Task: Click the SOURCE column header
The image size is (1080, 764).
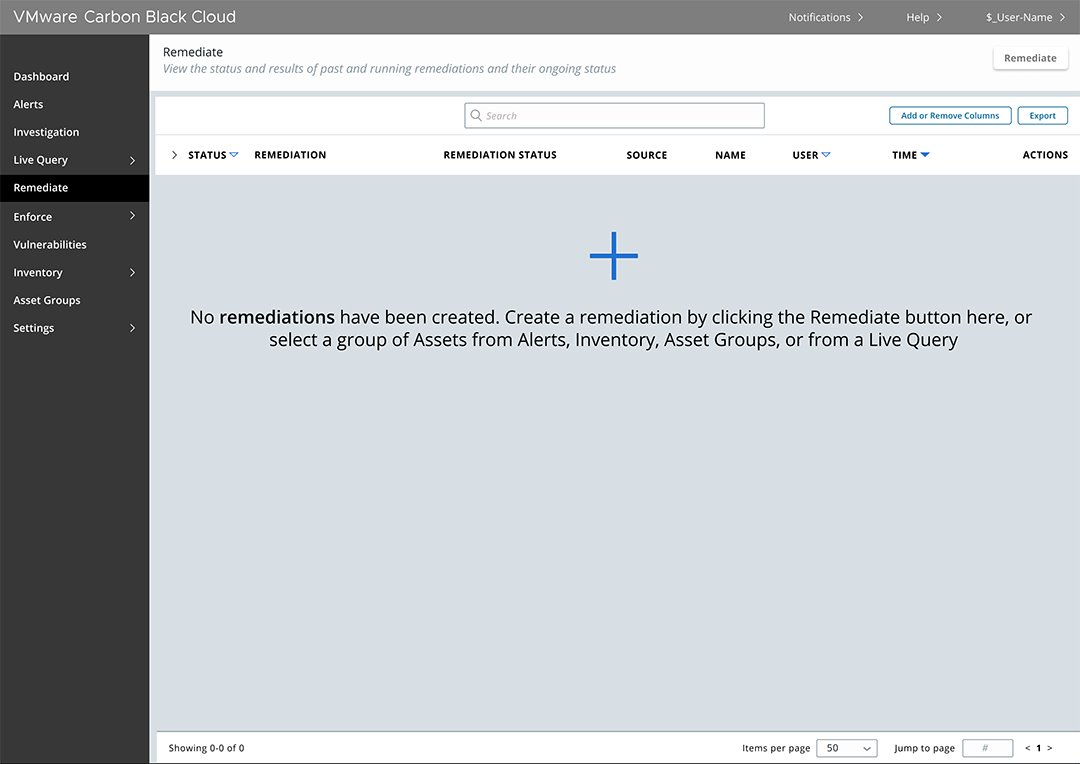Action: [647, 155]
